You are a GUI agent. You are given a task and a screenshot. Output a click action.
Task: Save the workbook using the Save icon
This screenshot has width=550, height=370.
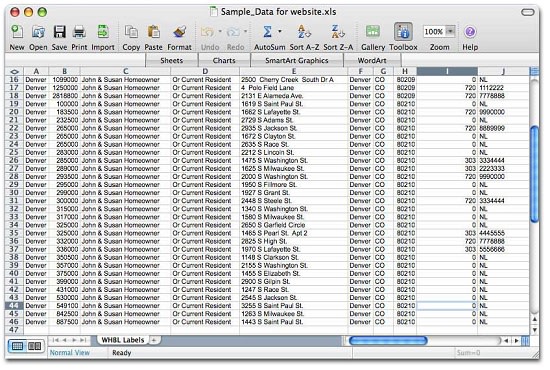coord(59,32)
